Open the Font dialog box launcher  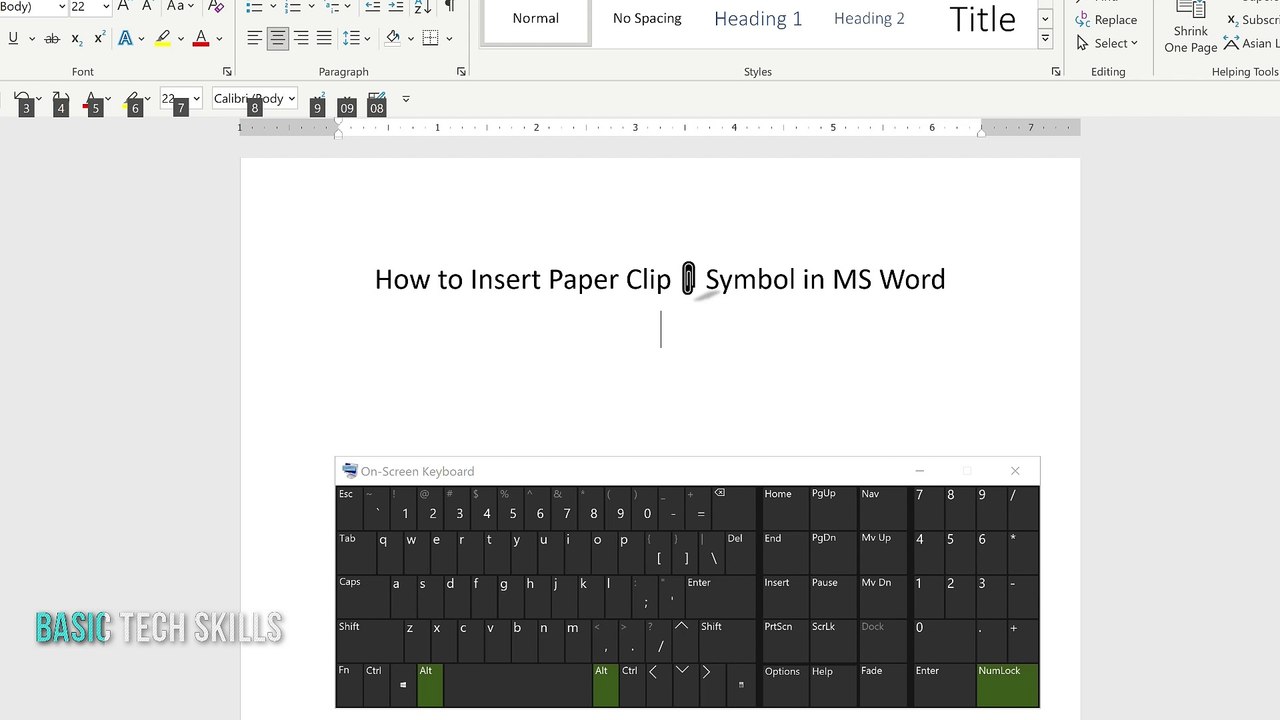[x=227, y=72]
